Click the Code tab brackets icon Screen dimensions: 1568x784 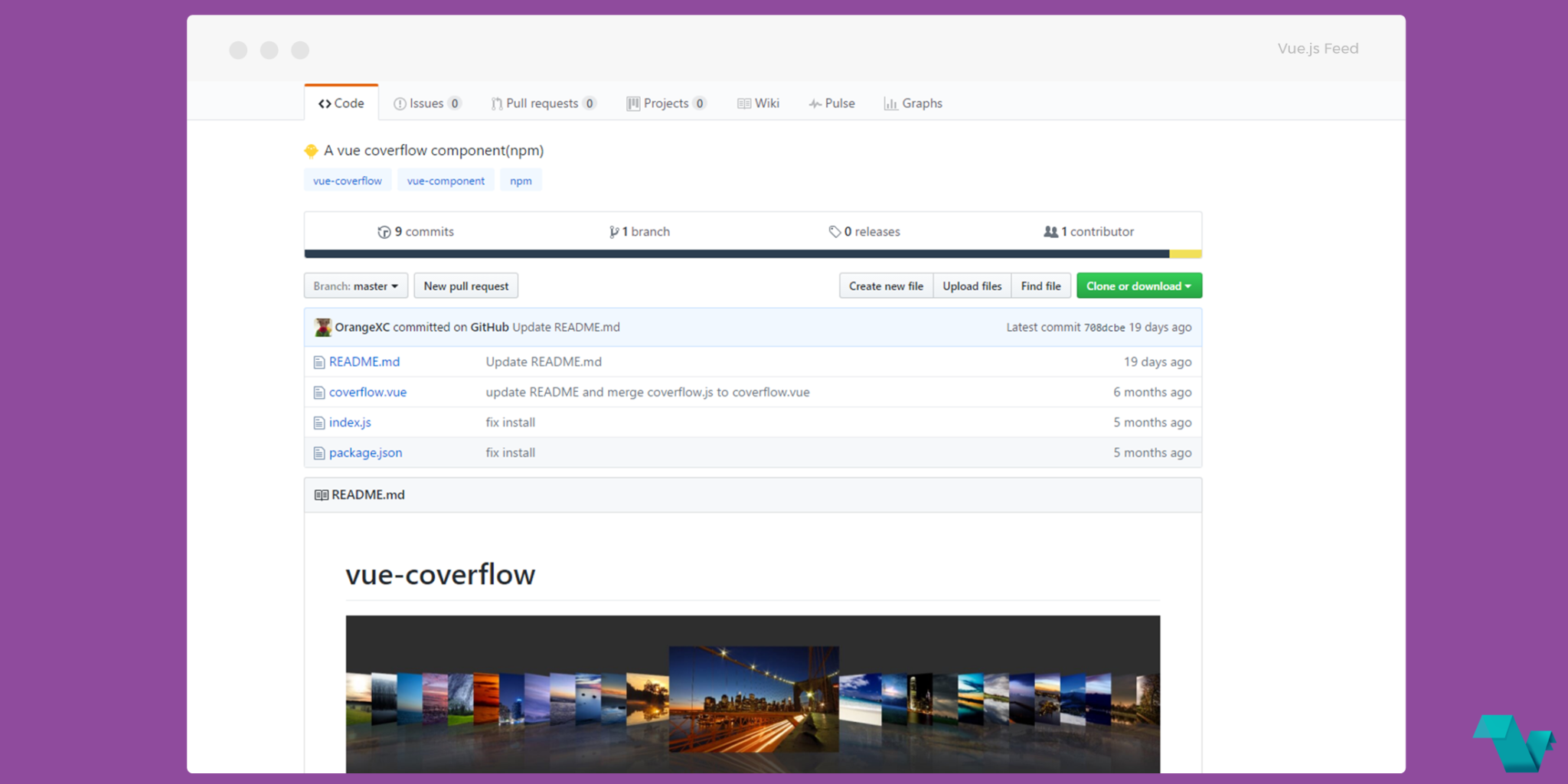[x=325, y=104]
